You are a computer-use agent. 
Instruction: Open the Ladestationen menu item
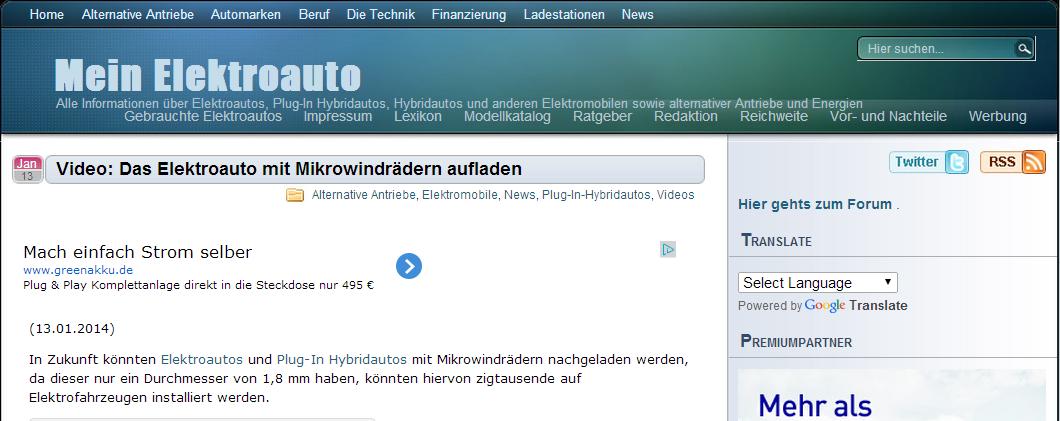point(564,14)
